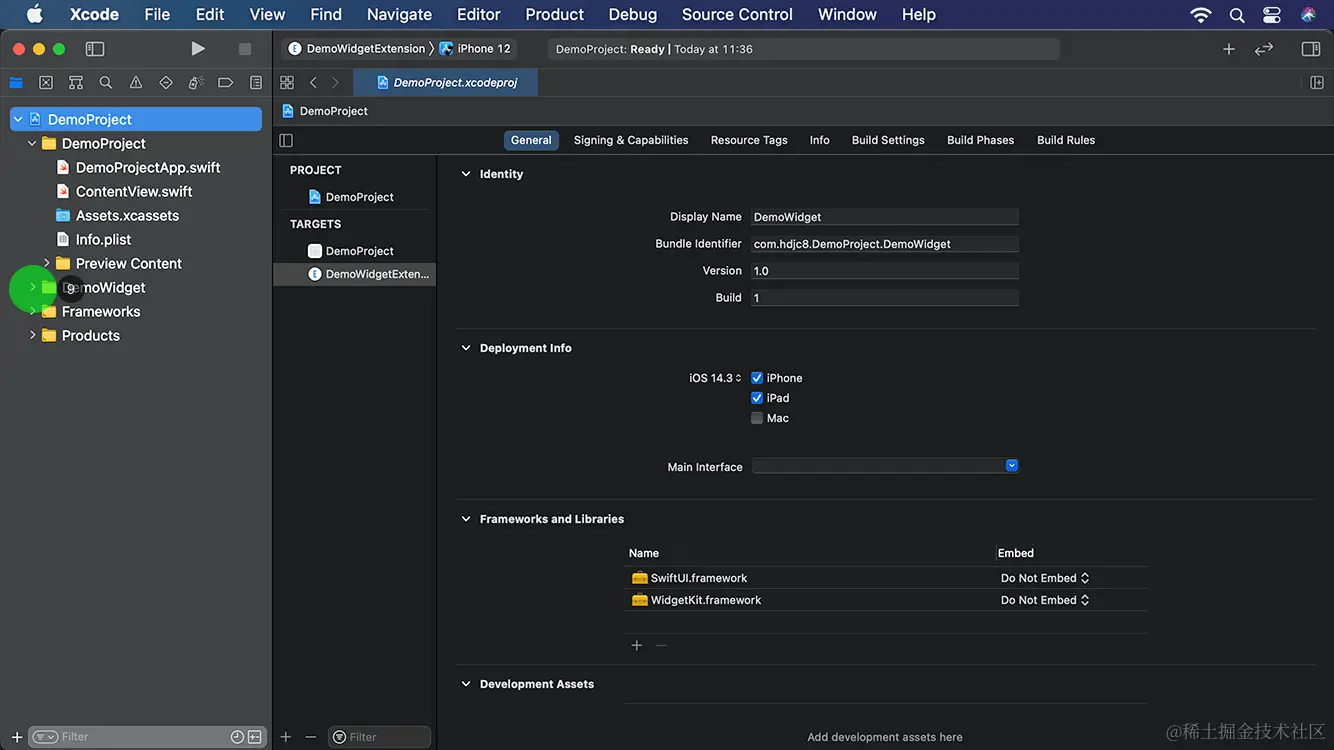Remove the selected target with minus button
This screenshot has width=1334, height=750.
tap(311, 737)
